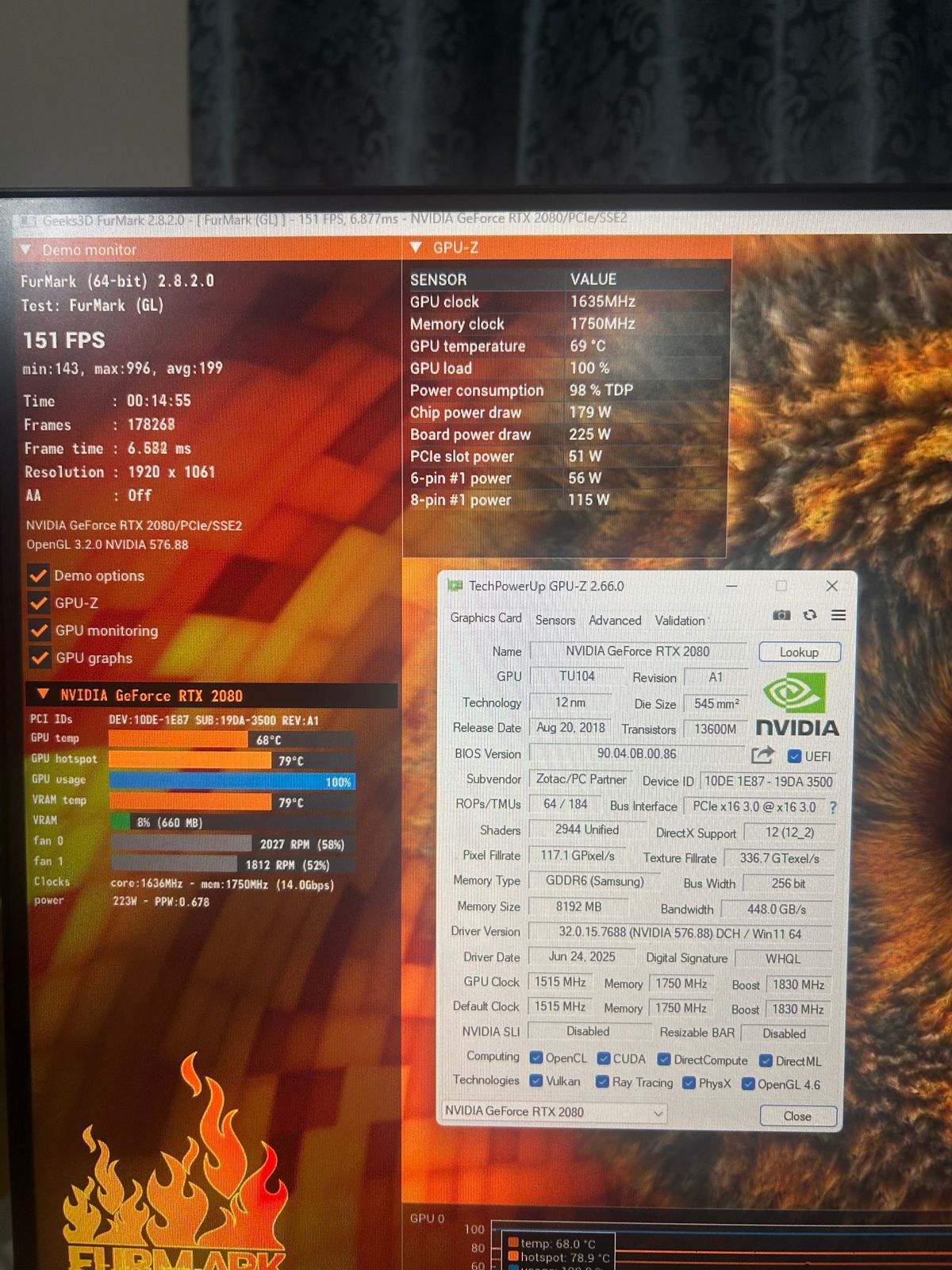The height and width of the screenshot is (1270, 952).
Task: Click the Time 00:14:55 value
Action: (159, 401)
